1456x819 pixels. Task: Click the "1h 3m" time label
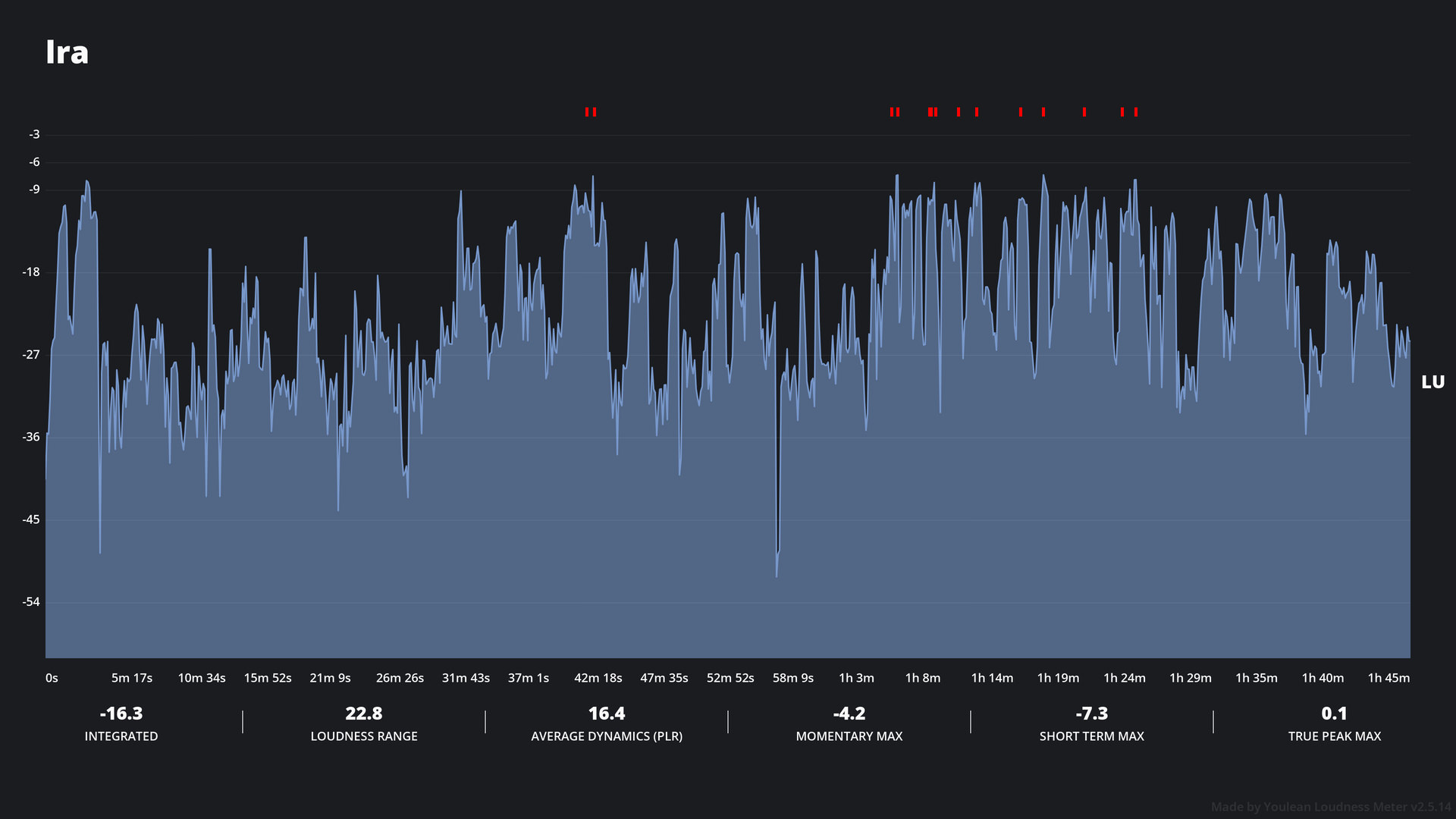click(x=856, y=678)
